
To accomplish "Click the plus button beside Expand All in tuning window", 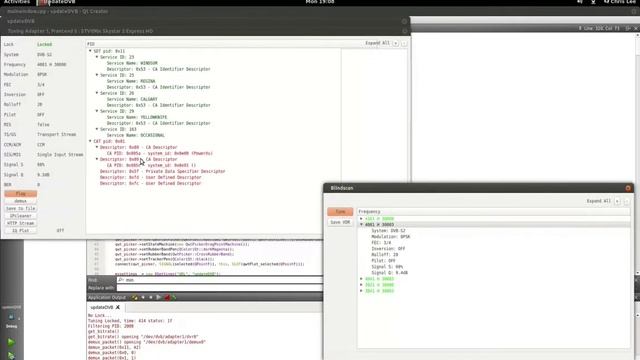I will [x=396, y=43].
